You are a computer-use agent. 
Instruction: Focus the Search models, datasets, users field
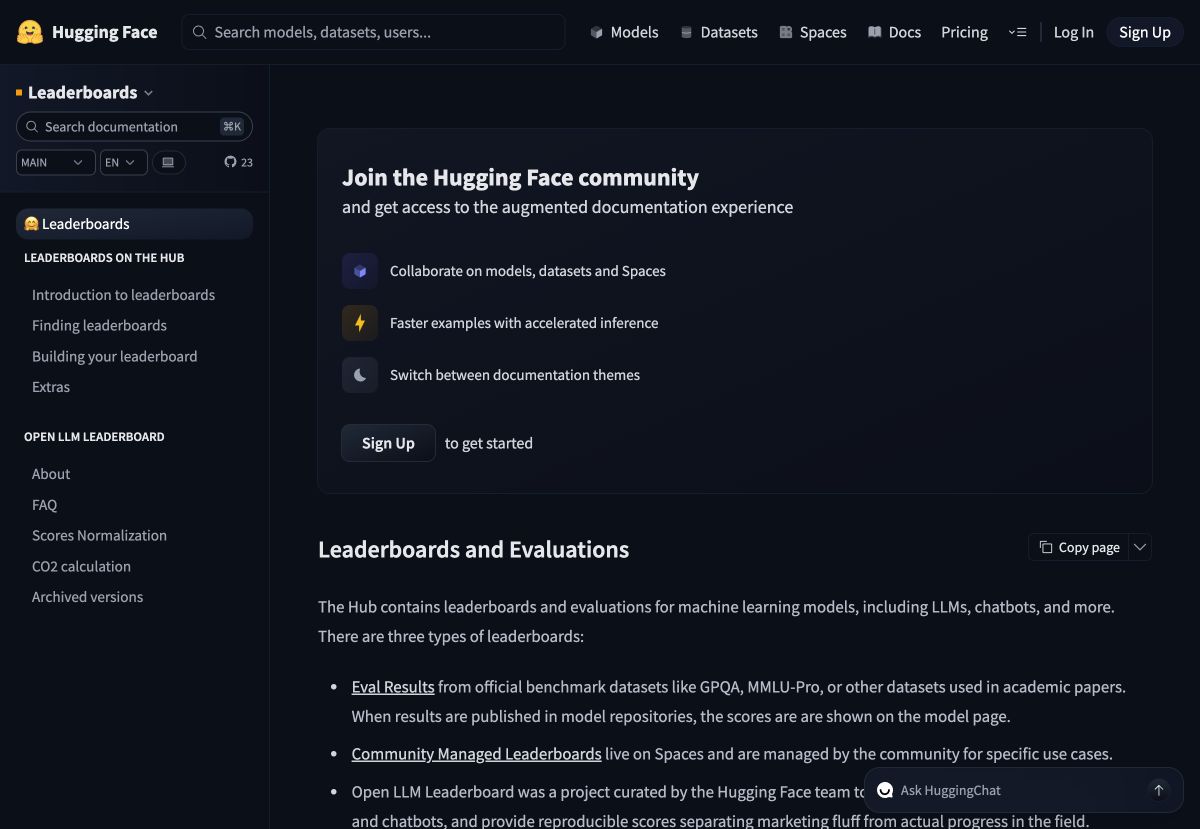(x=373, y=32)
